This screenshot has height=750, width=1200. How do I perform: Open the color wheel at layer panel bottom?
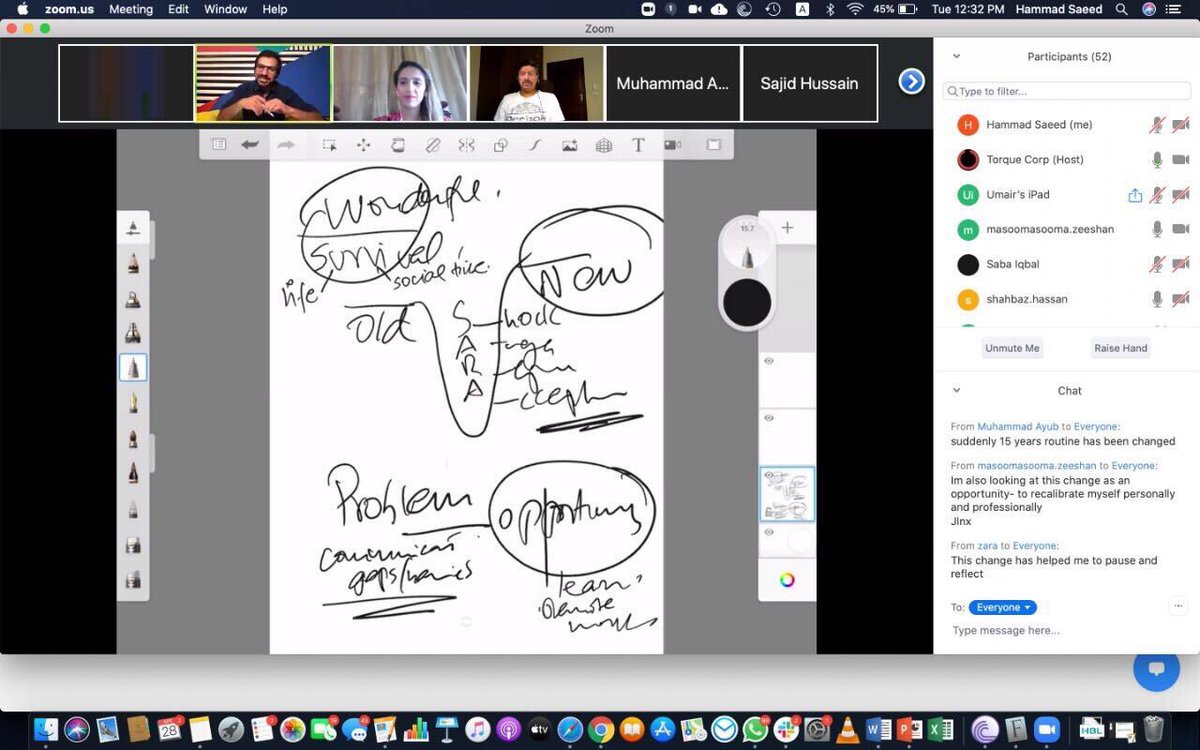pos(787,580)
